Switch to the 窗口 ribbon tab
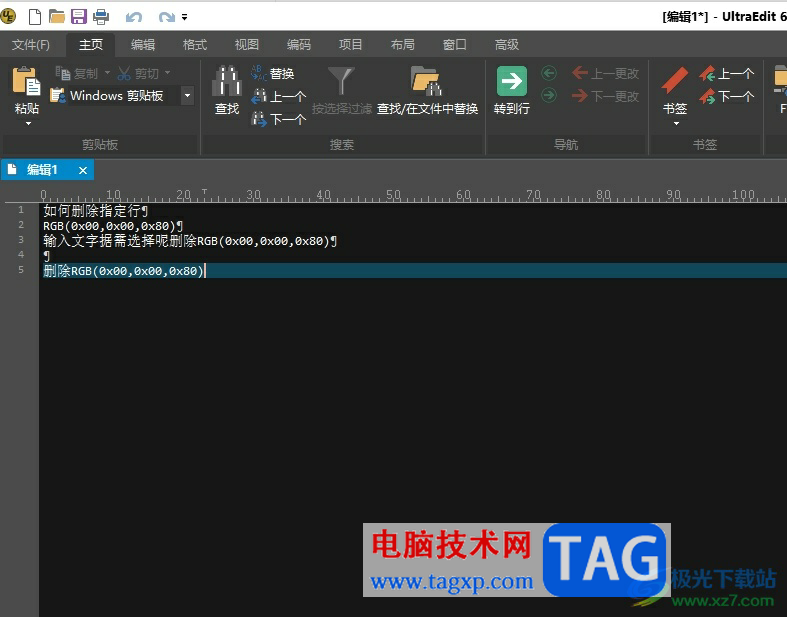 coord(455,45)
